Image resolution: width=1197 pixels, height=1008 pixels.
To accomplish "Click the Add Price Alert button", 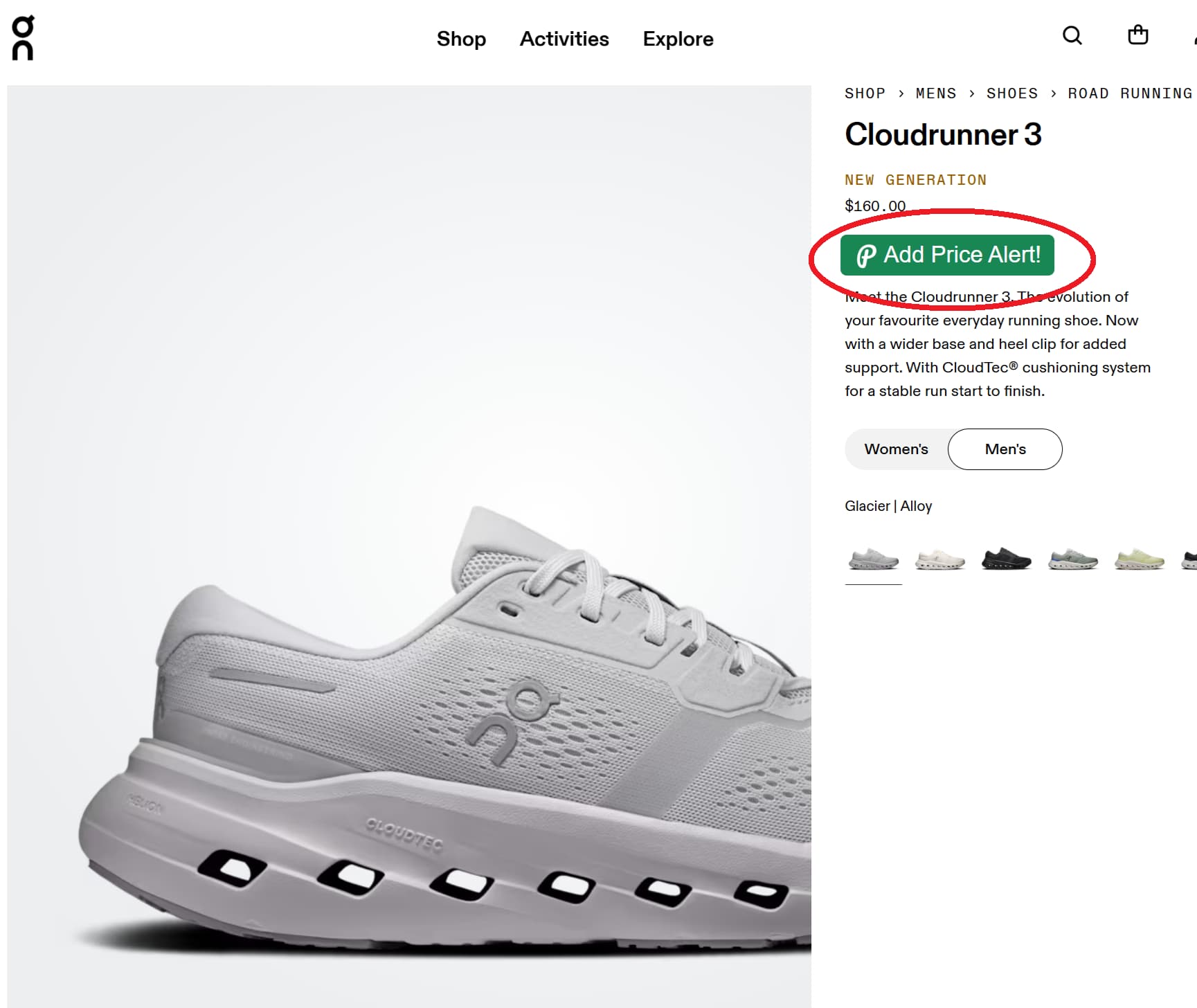I will point(946,255).
